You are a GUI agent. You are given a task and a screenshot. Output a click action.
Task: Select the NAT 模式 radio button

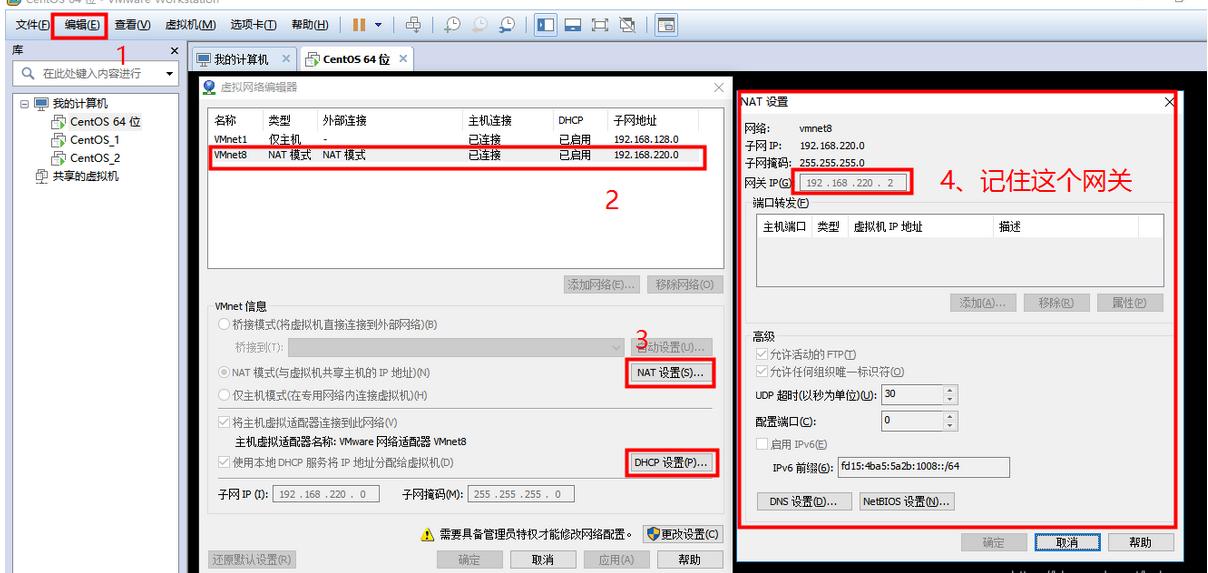(x=224, y=372)
